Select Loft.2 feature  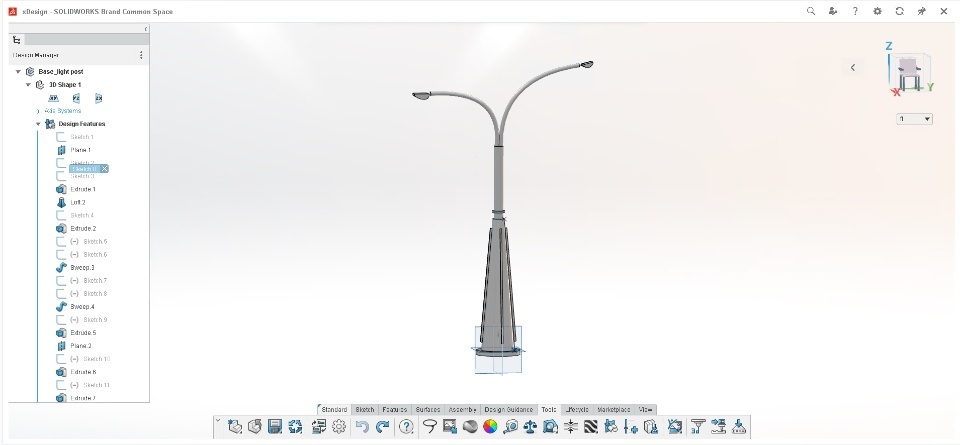pos(78,203)
